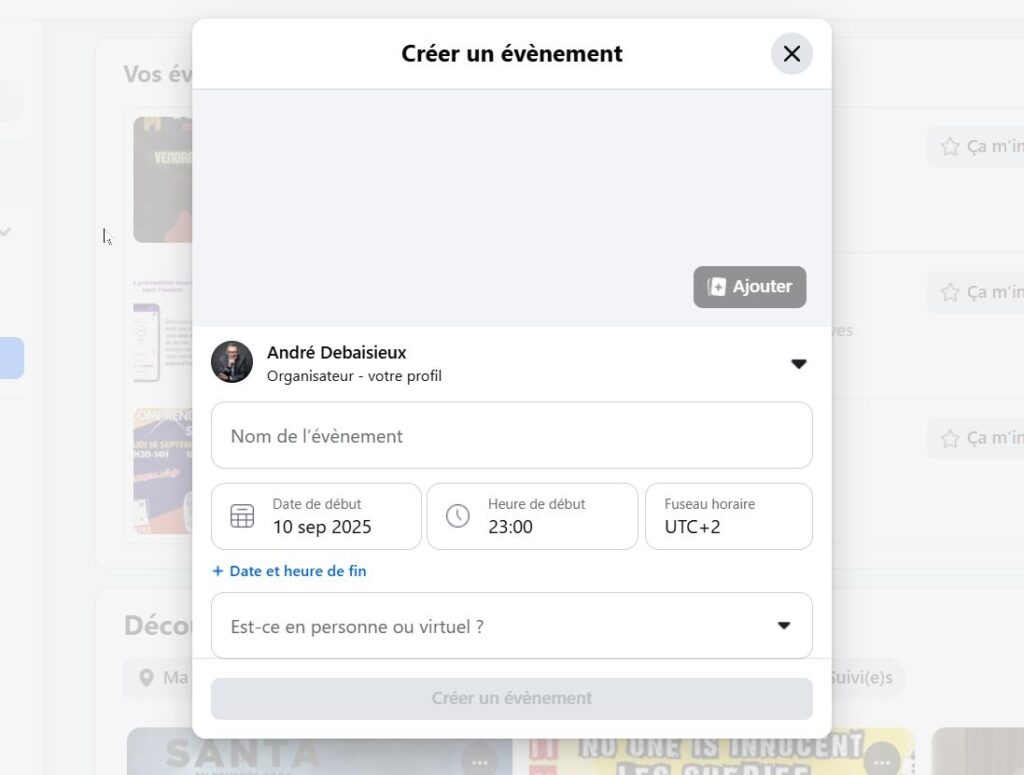Open the Fuseau horaire UTC+2 selector
This screenshot has height=775, width=1024.
(x=729, y=516)
